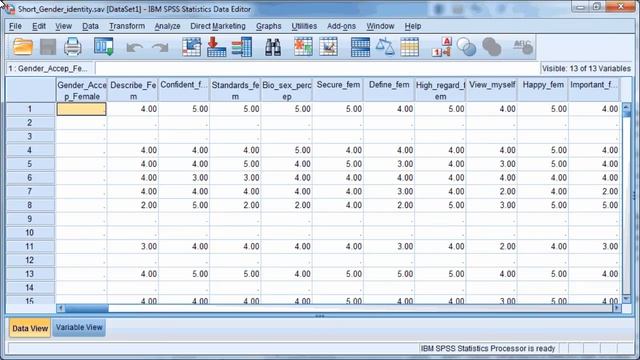
Task: Click the Insert variable icon
Action: [329, 47]
